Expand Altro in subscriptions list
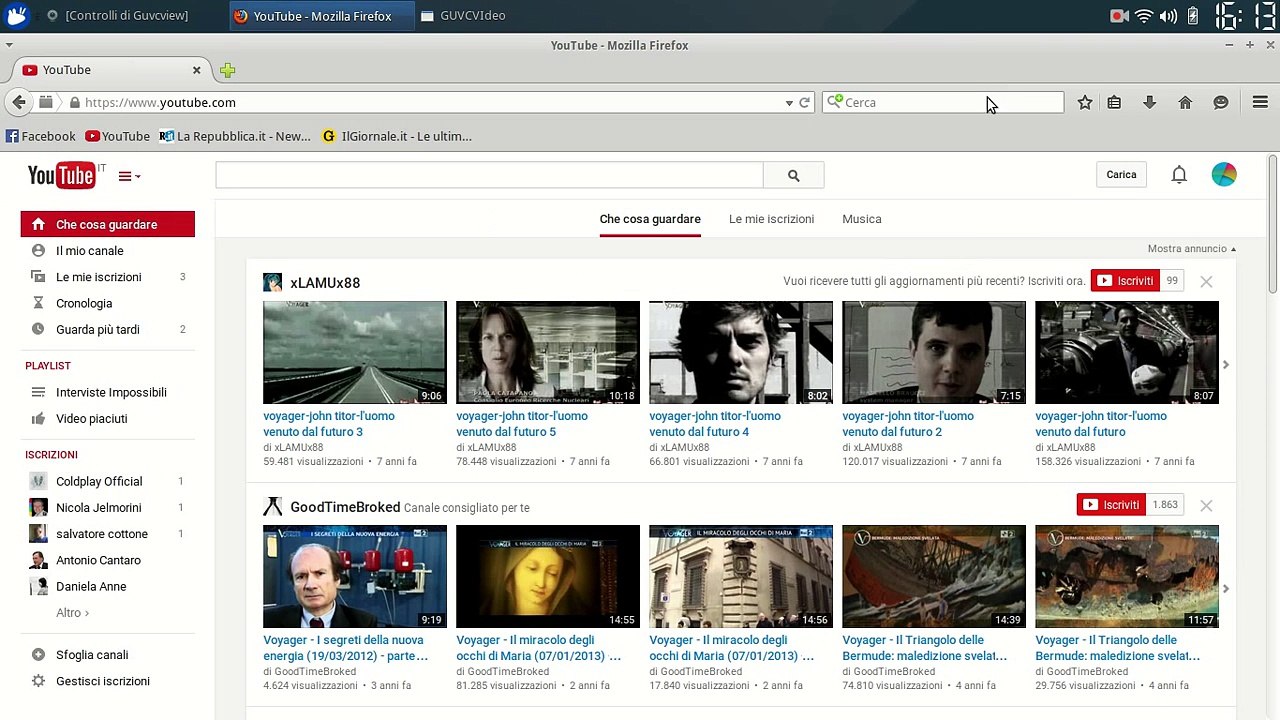The image size is (1280, 720). [72, 612]
